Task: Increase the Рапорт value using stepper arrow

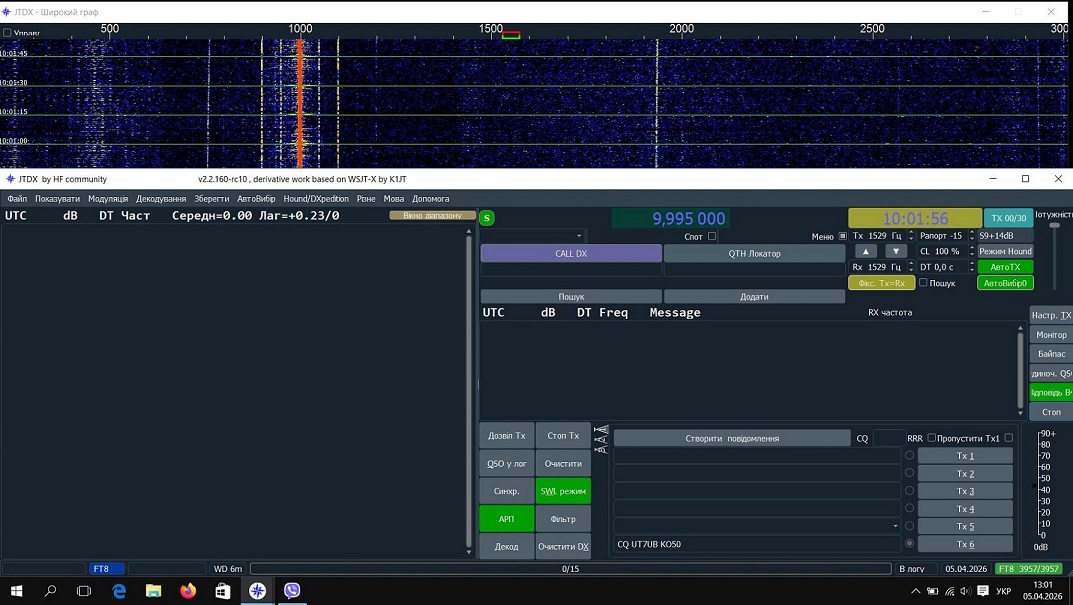Action: [971, 233]
